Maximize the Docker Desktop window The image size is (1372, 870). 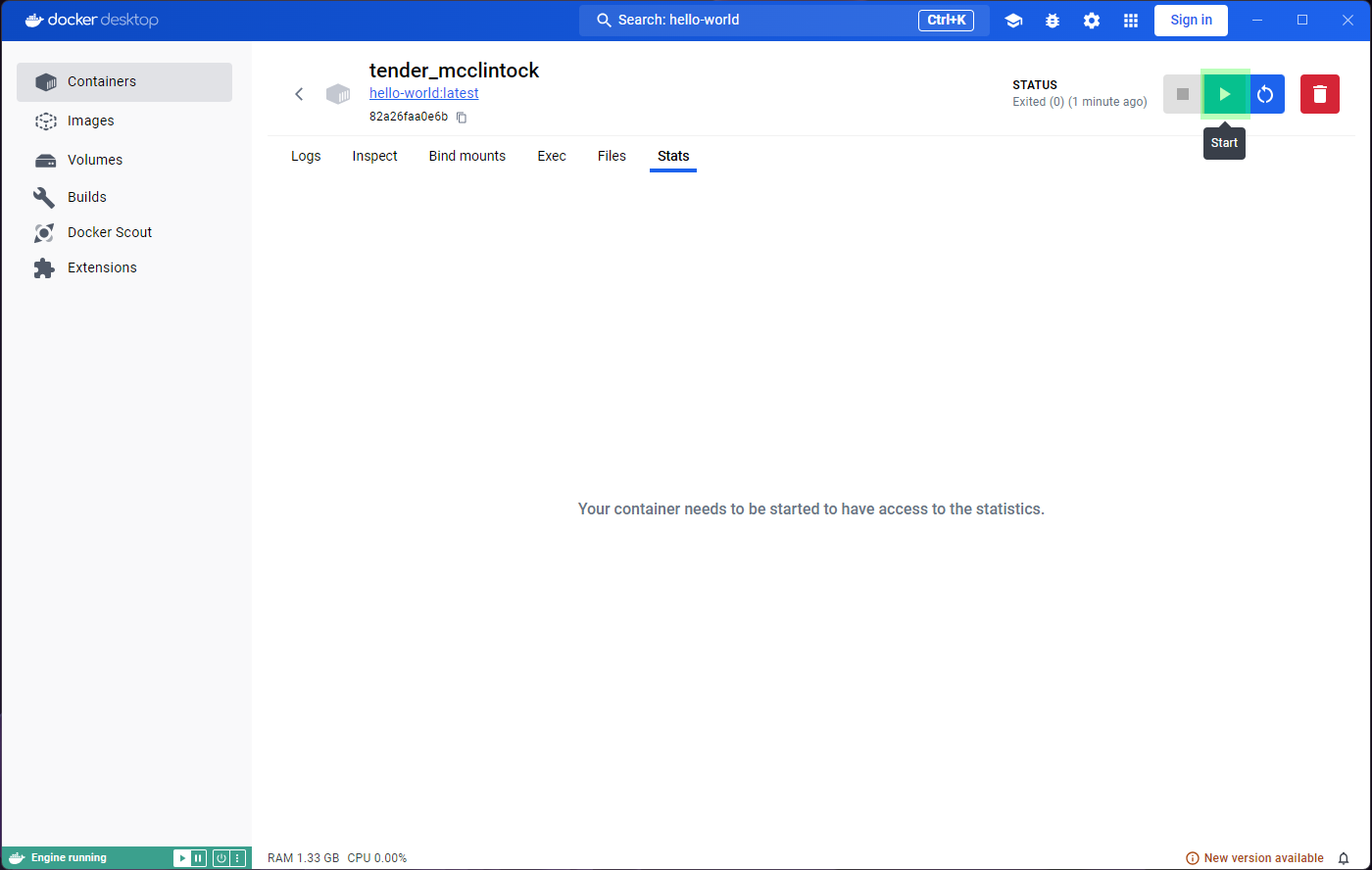click(1302, 21)
